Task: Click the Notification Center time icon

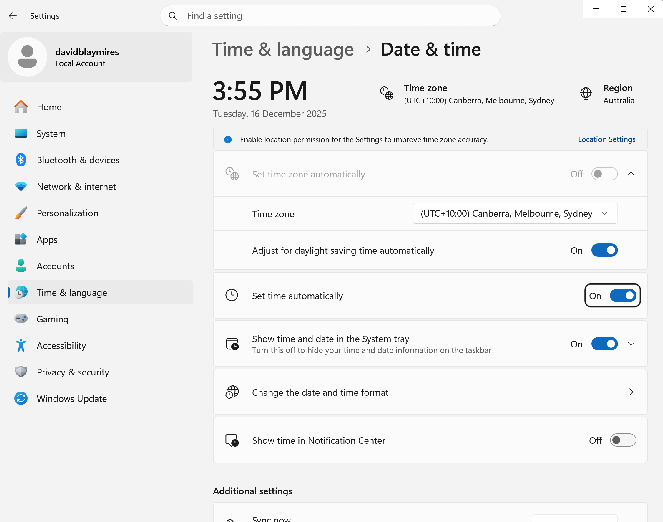Action: (232, 440)
